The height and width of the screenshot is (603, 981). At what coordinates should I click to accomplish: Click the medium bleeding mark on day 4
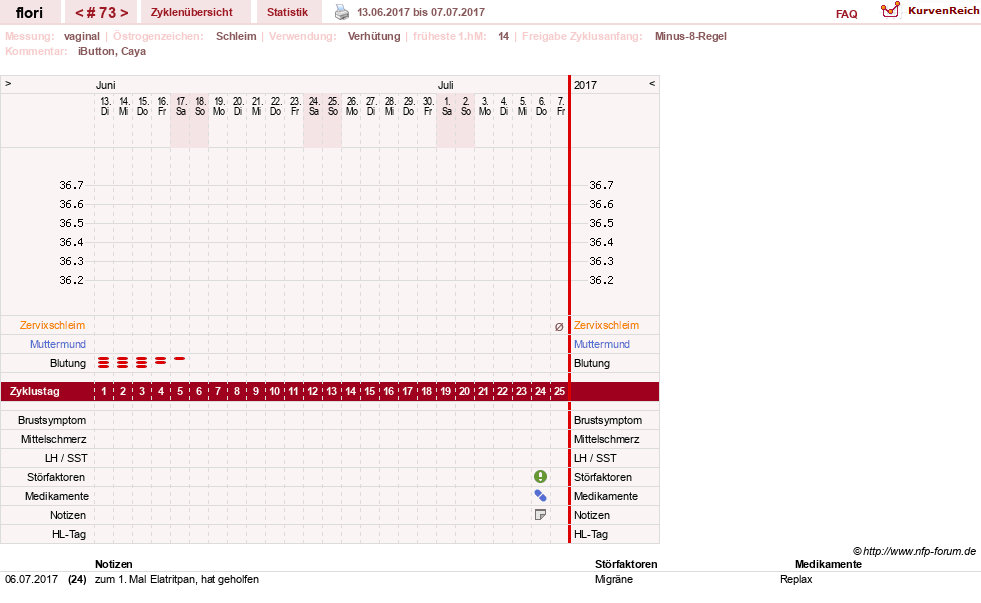tap(161, 361)
